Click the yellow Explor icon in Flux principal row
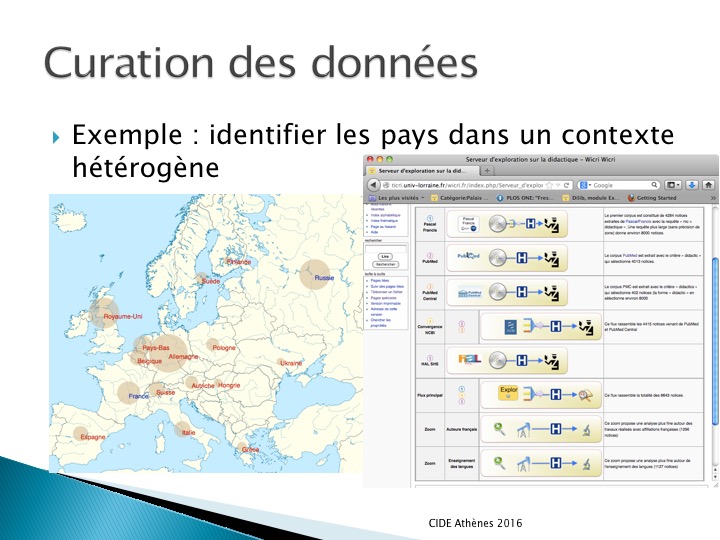 pyautogui.click(x=508, y=393)
